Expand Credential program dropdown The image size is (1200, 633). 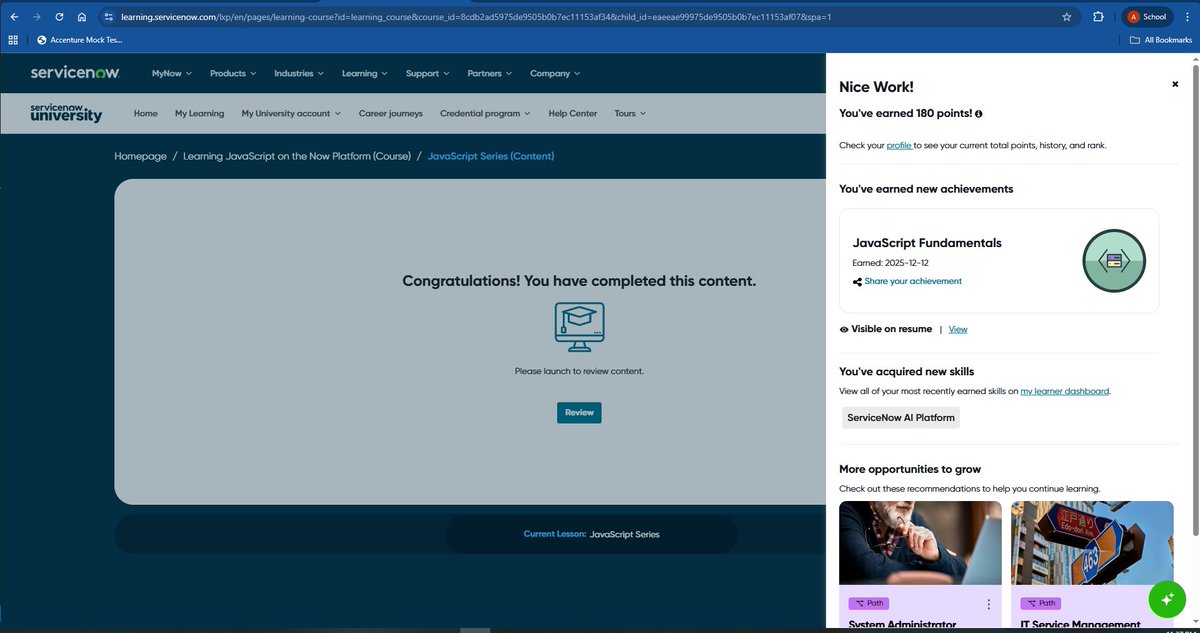485,113
